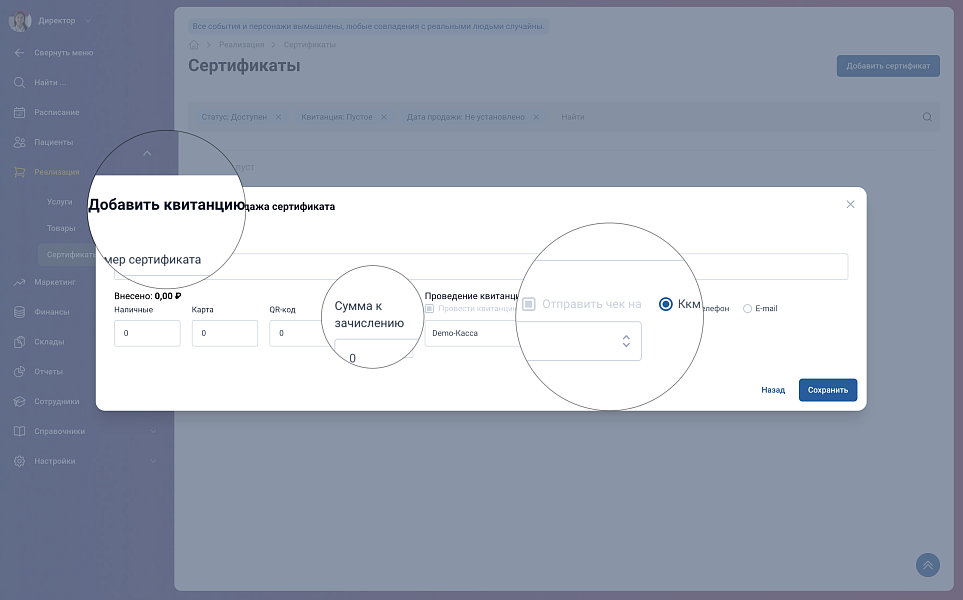The height and width of the screenshot is (600, 963).
Task: Remove the Статус: Доступен filter chip
Action: pos(278,117)
